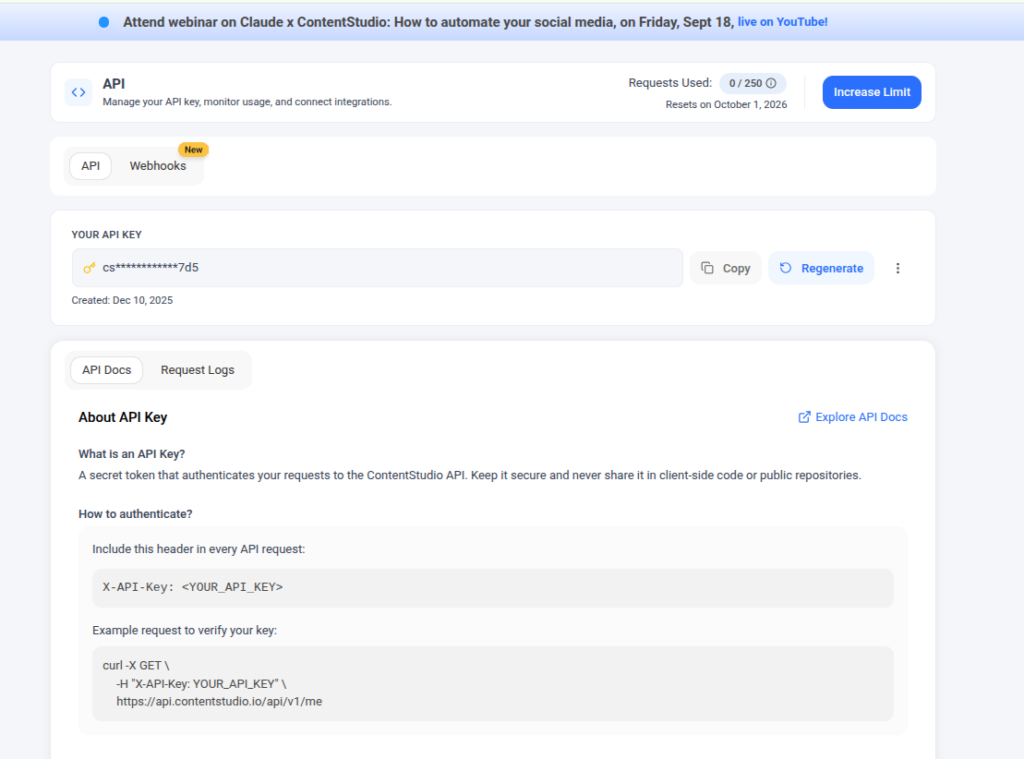Image resolution: width=1024 pixels, height=759 pixels.
Task: Click the info icon beside 0 / 250
Action: (x=771, y=84)
